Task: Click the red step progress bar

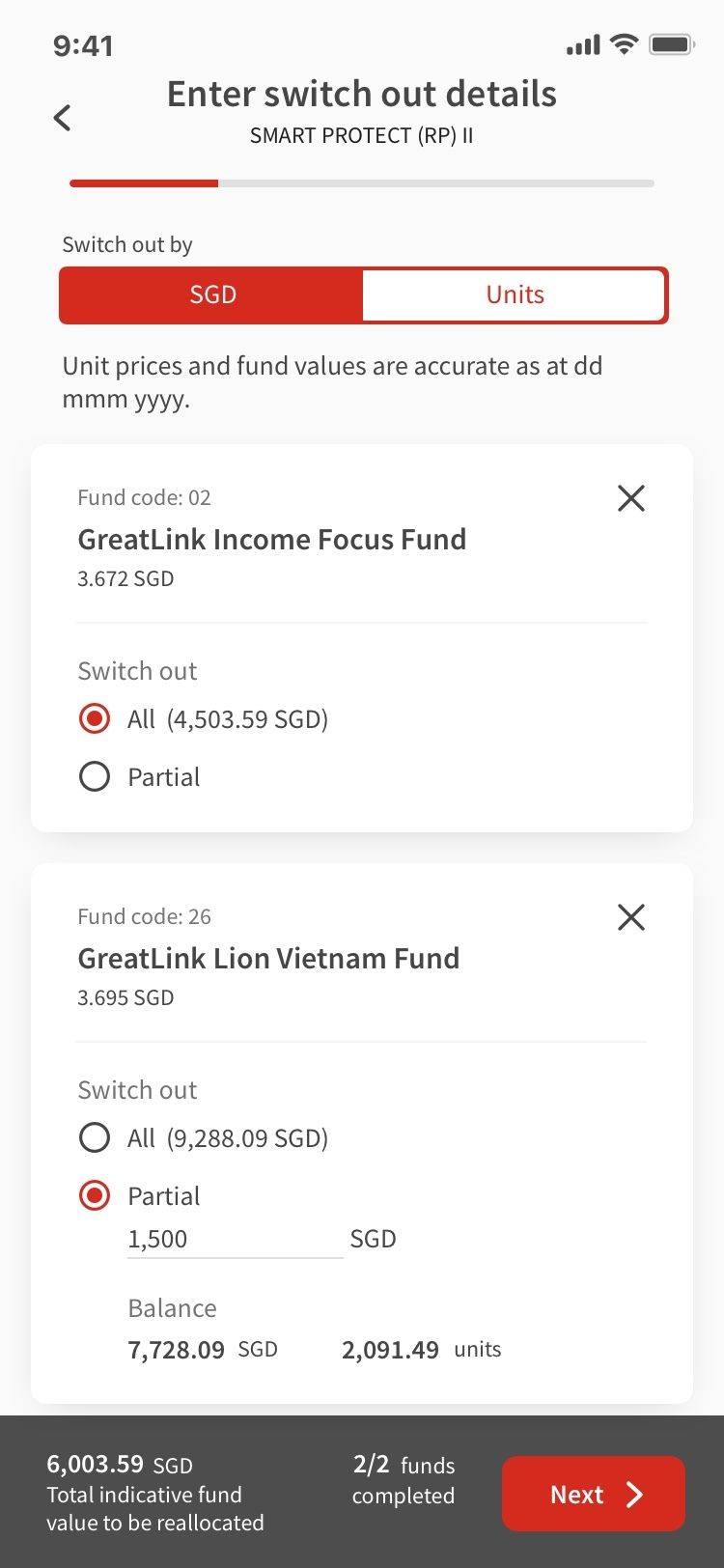Action: click(x=144, y=182)
